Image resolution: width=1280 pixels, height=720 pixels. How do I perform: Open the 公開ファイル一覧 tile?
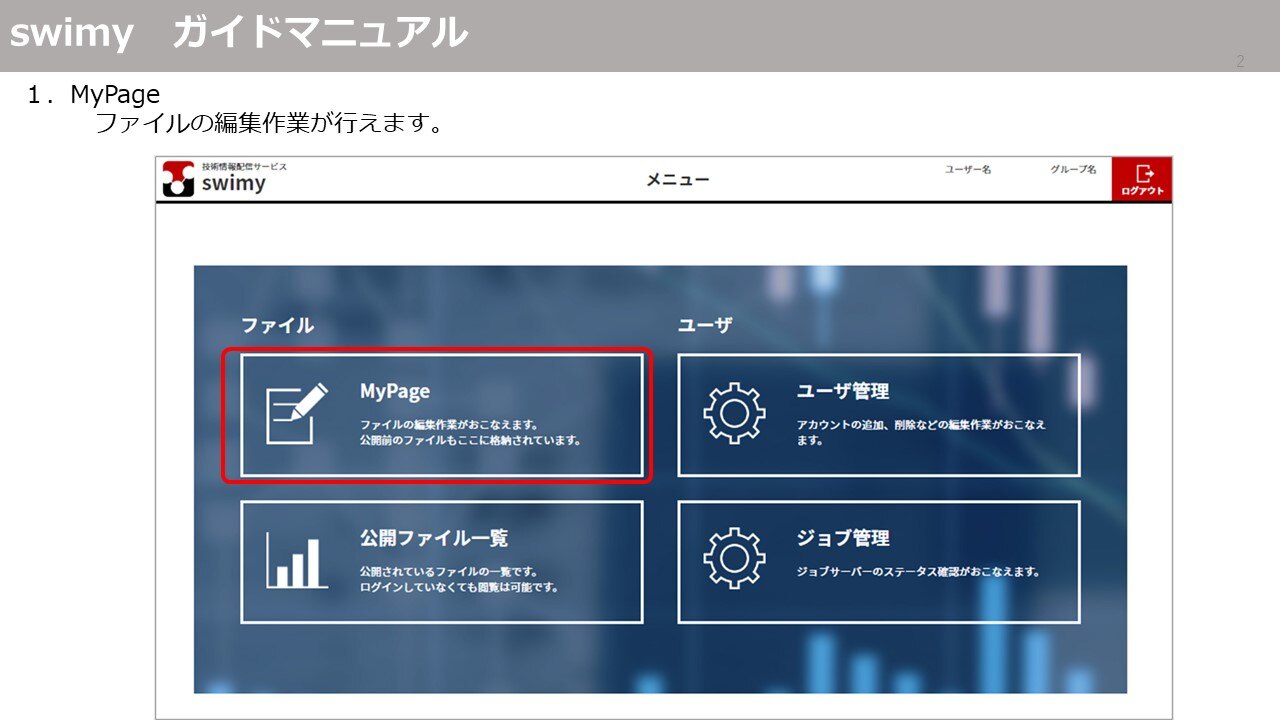tap(440, 560)
